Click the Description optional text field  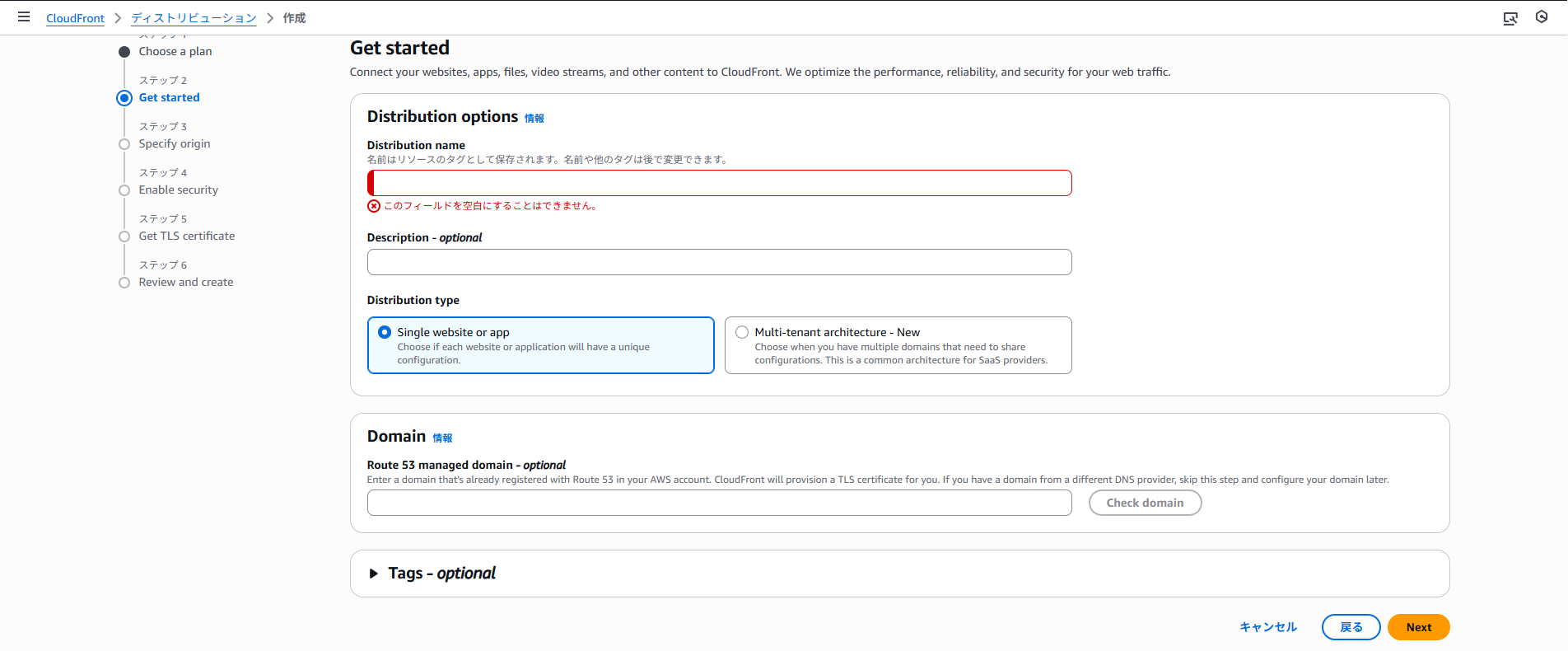click(720, 262)
